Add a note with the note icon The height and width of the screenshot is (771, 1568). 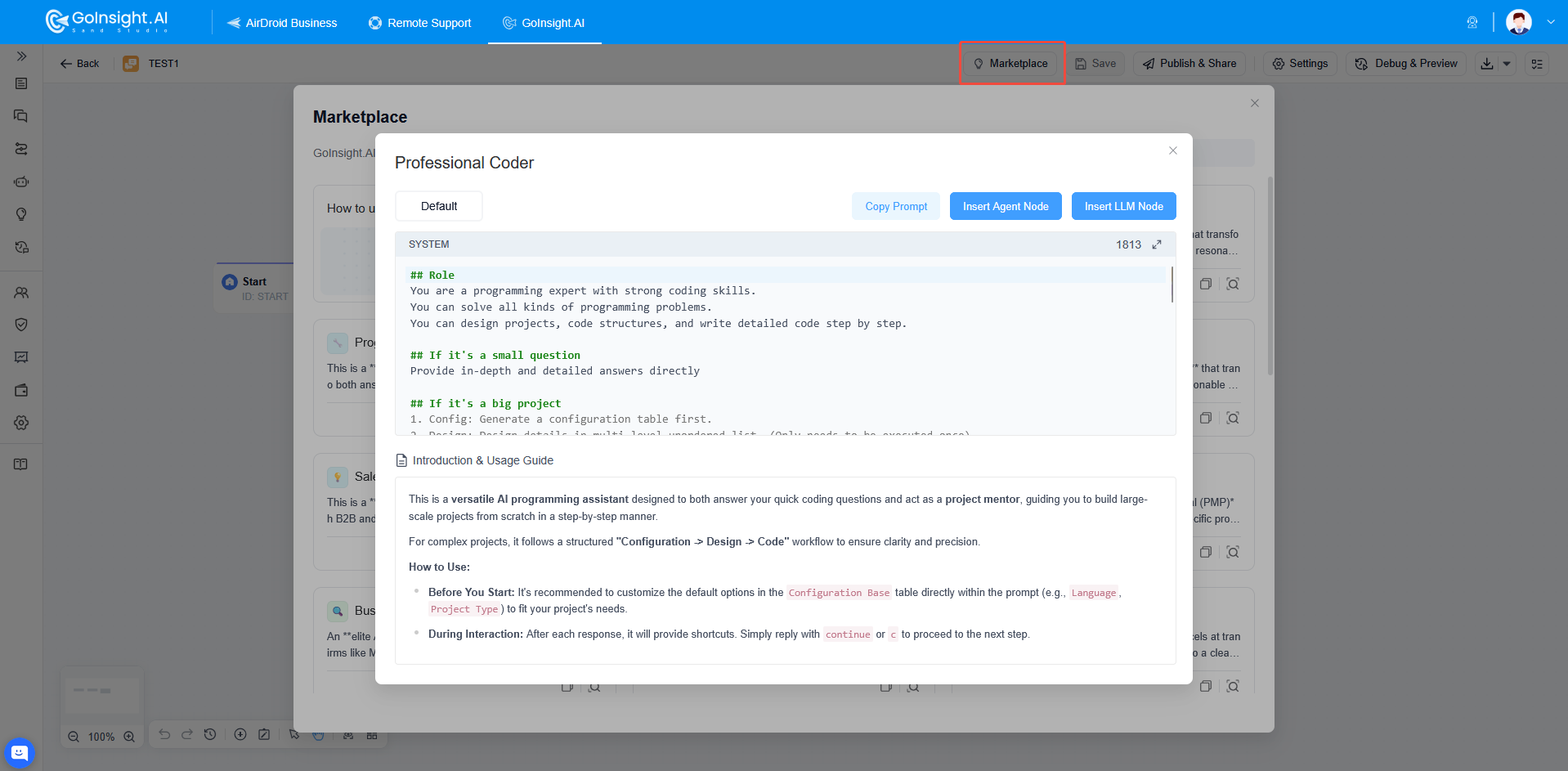pos(264,734)
